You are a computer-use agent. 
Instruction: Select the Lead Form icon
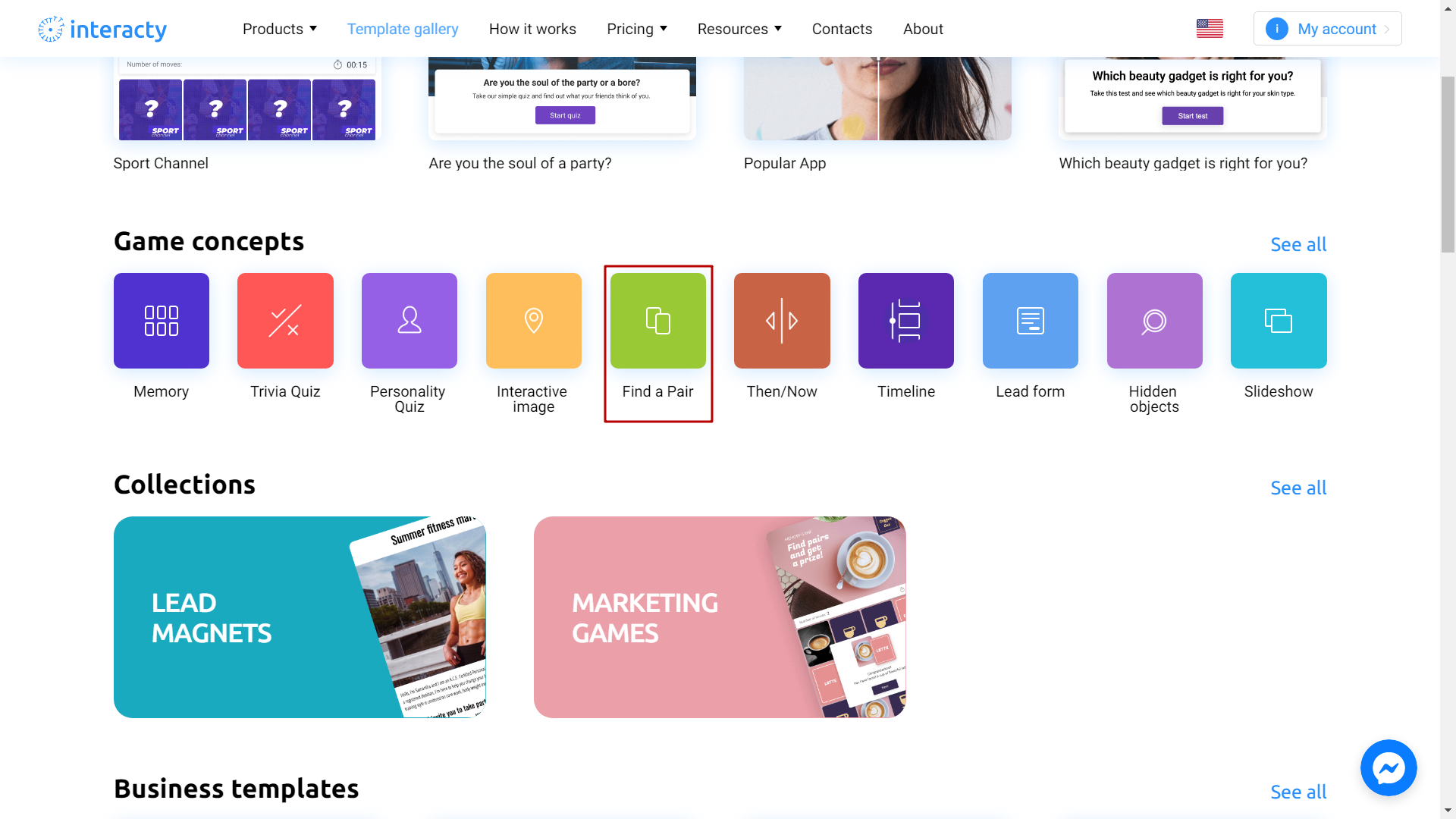[1030, 320]
